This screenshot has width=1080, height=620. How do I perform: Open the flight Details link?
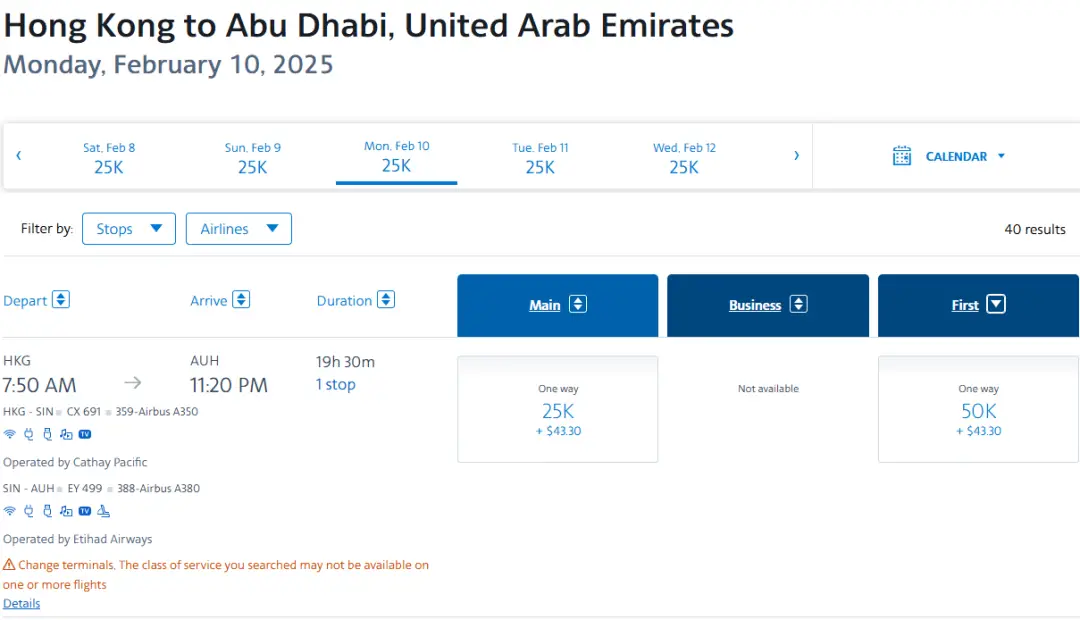point(21,604)
